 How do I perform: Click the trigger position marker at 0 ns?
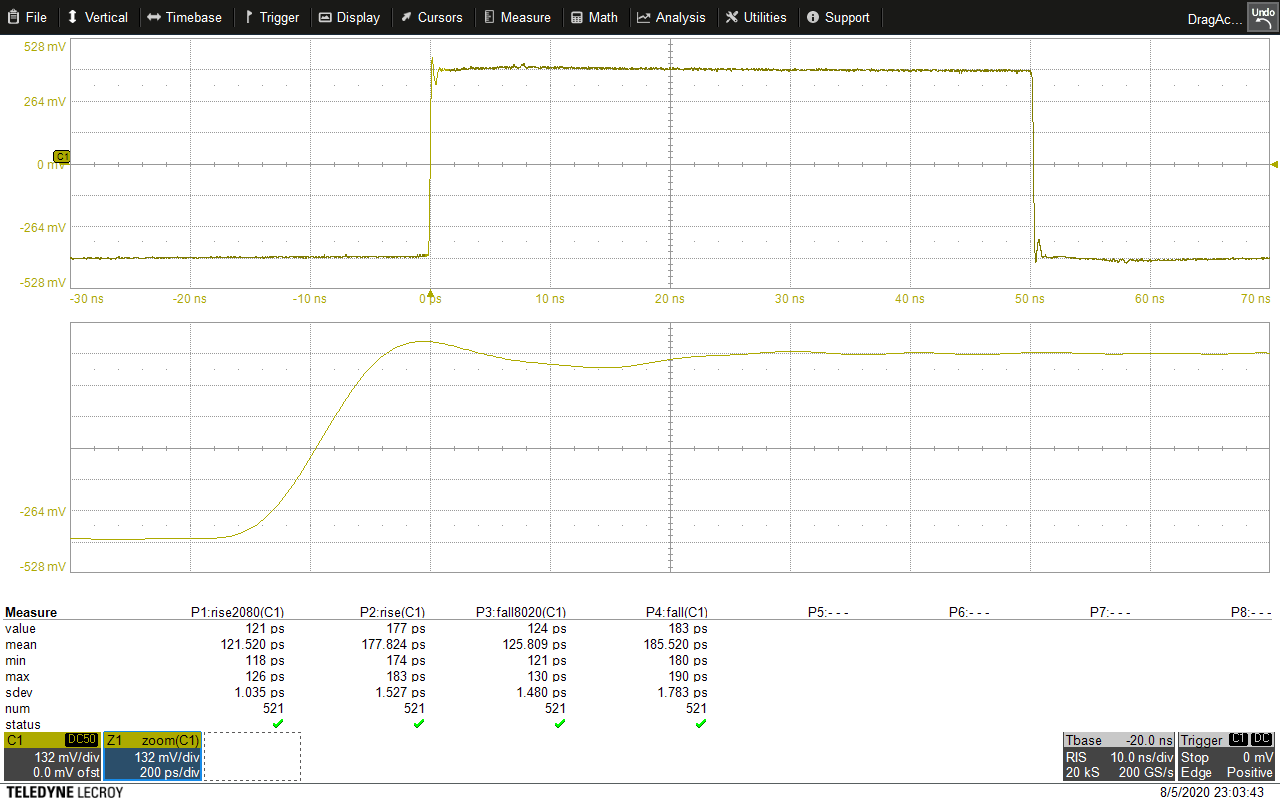(x=430, y=294)
